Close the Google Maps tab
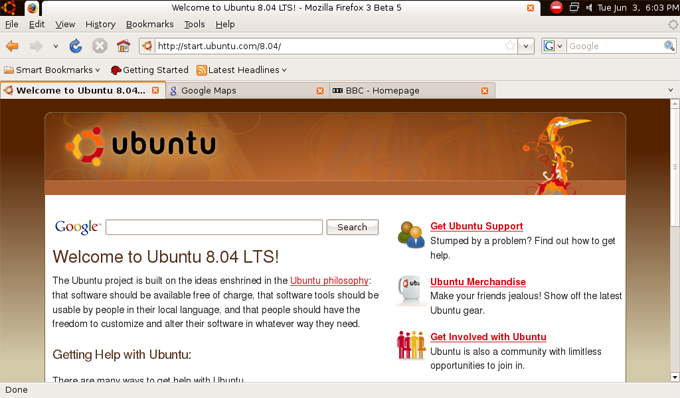 [320, 91]
